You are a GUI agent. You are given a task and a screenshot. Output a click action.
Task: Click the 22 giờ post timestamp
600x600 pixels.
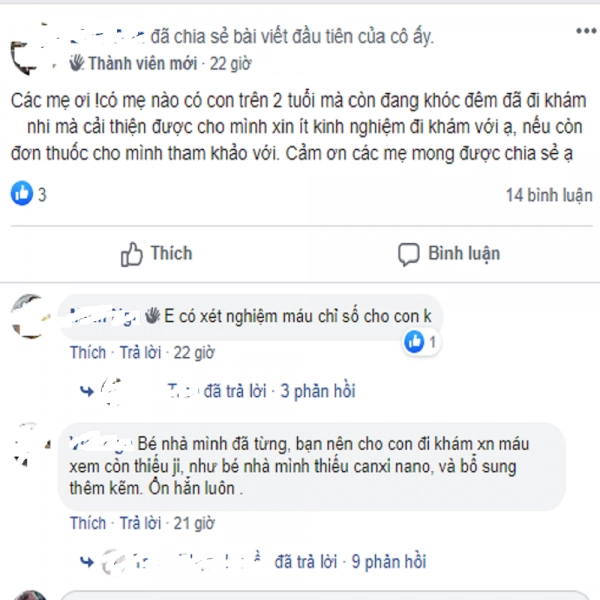230,64
